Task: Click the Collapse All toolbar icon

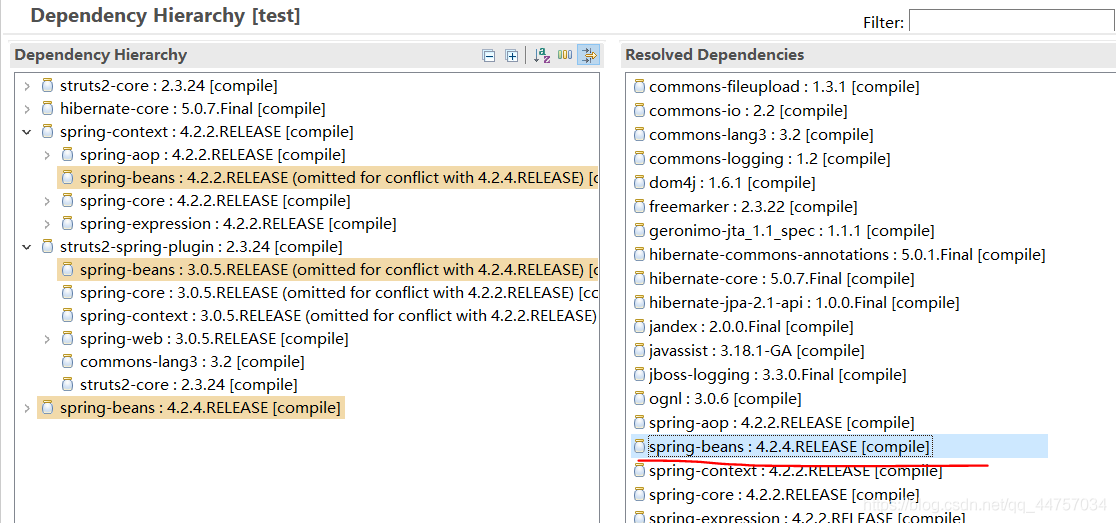Action: (489, 56)
